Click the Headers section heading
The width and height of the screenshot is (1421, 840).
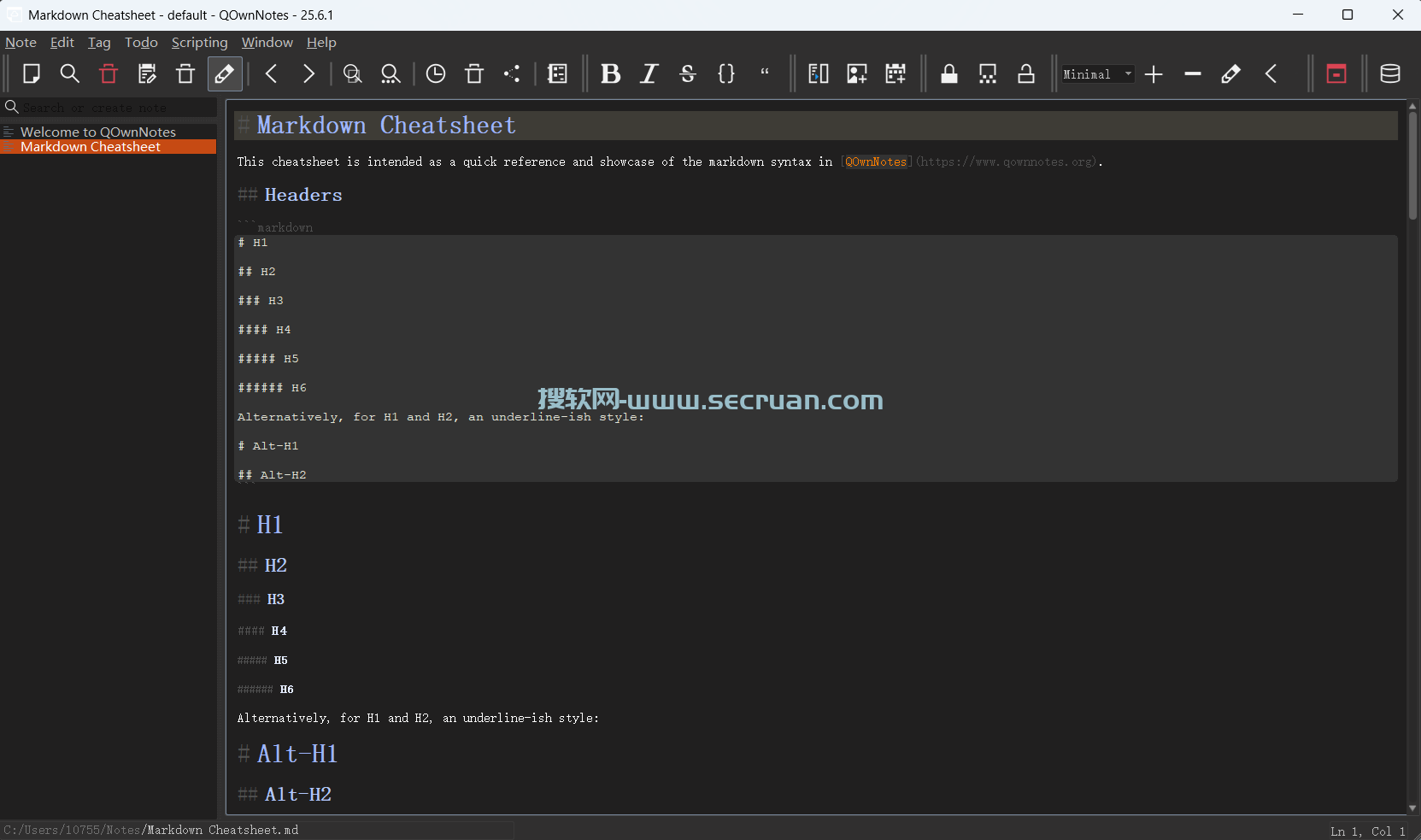coord(303,195)
